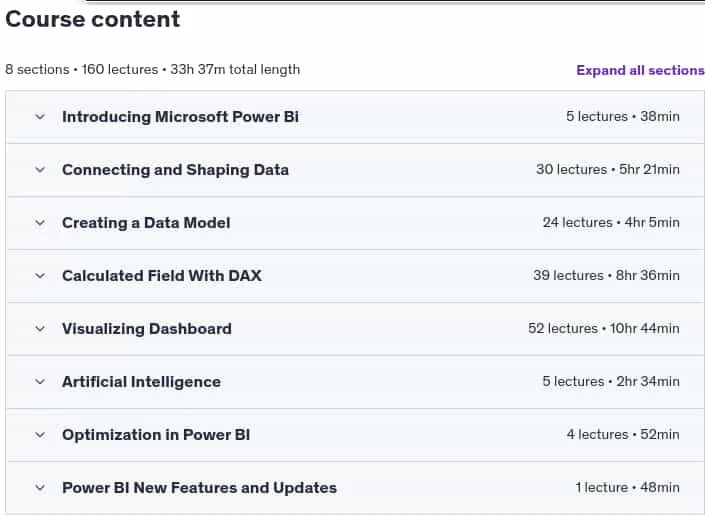705x515 pixels.
Task: Toggle chevron for Calculated Field With DAX
Action: point(40,276)
